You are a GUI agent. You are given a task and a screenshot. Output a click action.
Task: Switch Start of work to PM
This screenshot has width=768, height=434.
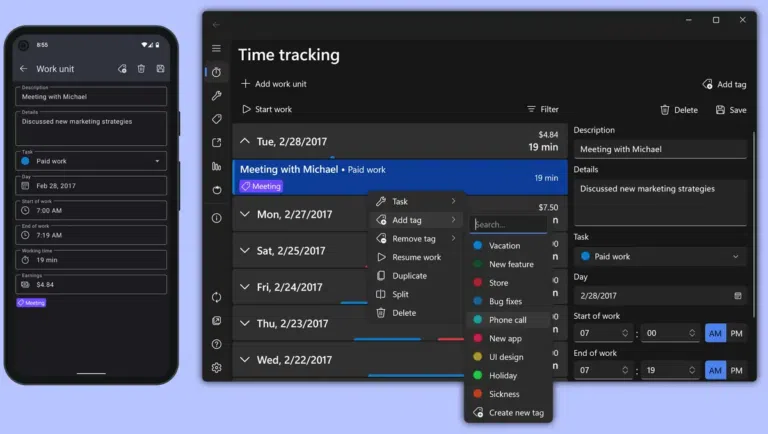tap(737, 333)
